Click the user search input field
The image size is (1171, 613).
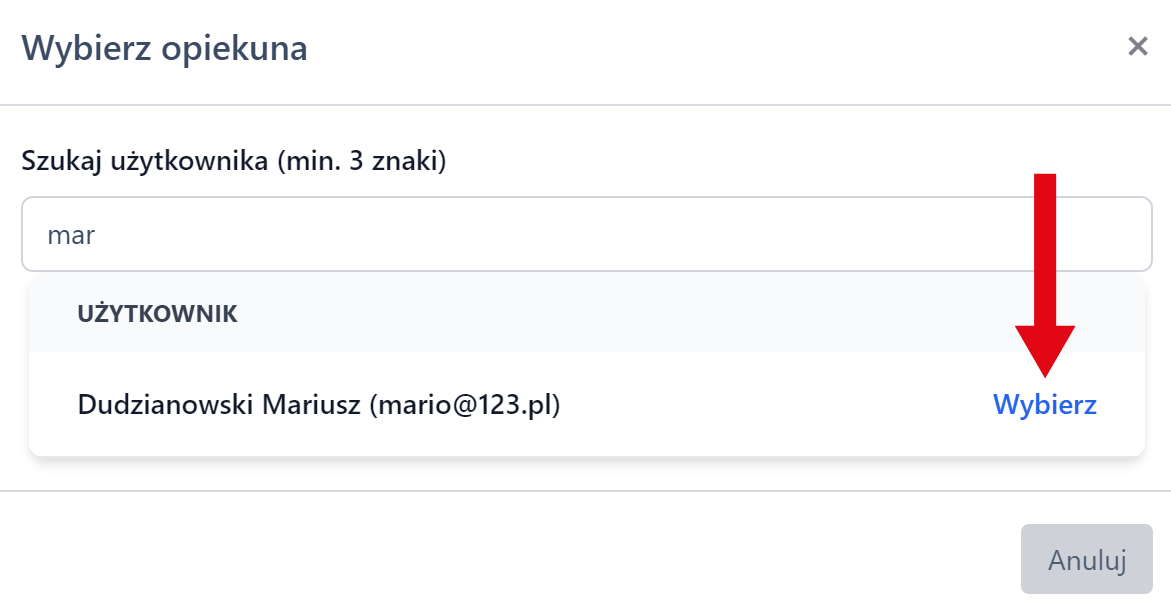tap(586, 234)
